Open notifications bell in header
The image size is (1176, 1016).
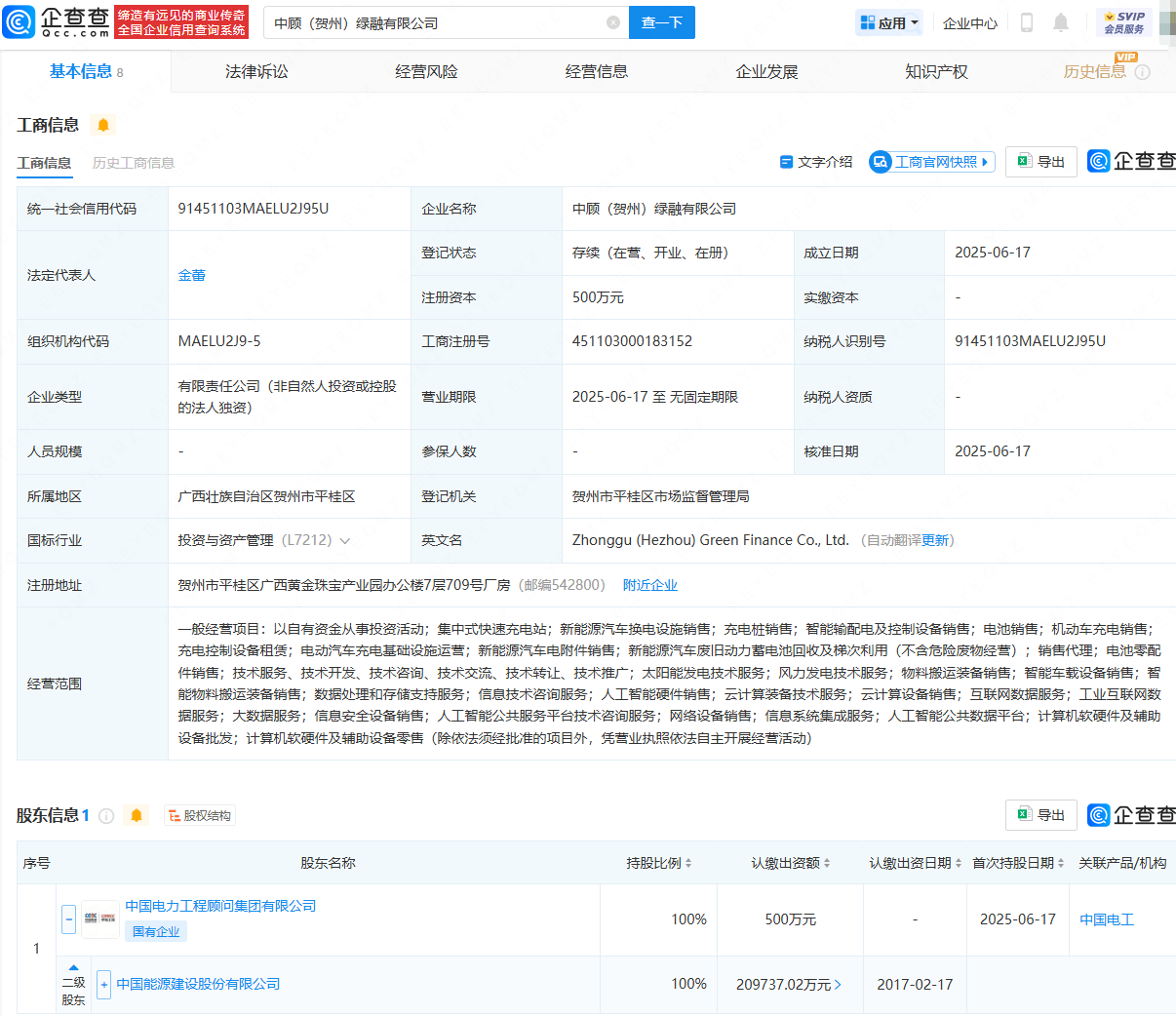1061,22
